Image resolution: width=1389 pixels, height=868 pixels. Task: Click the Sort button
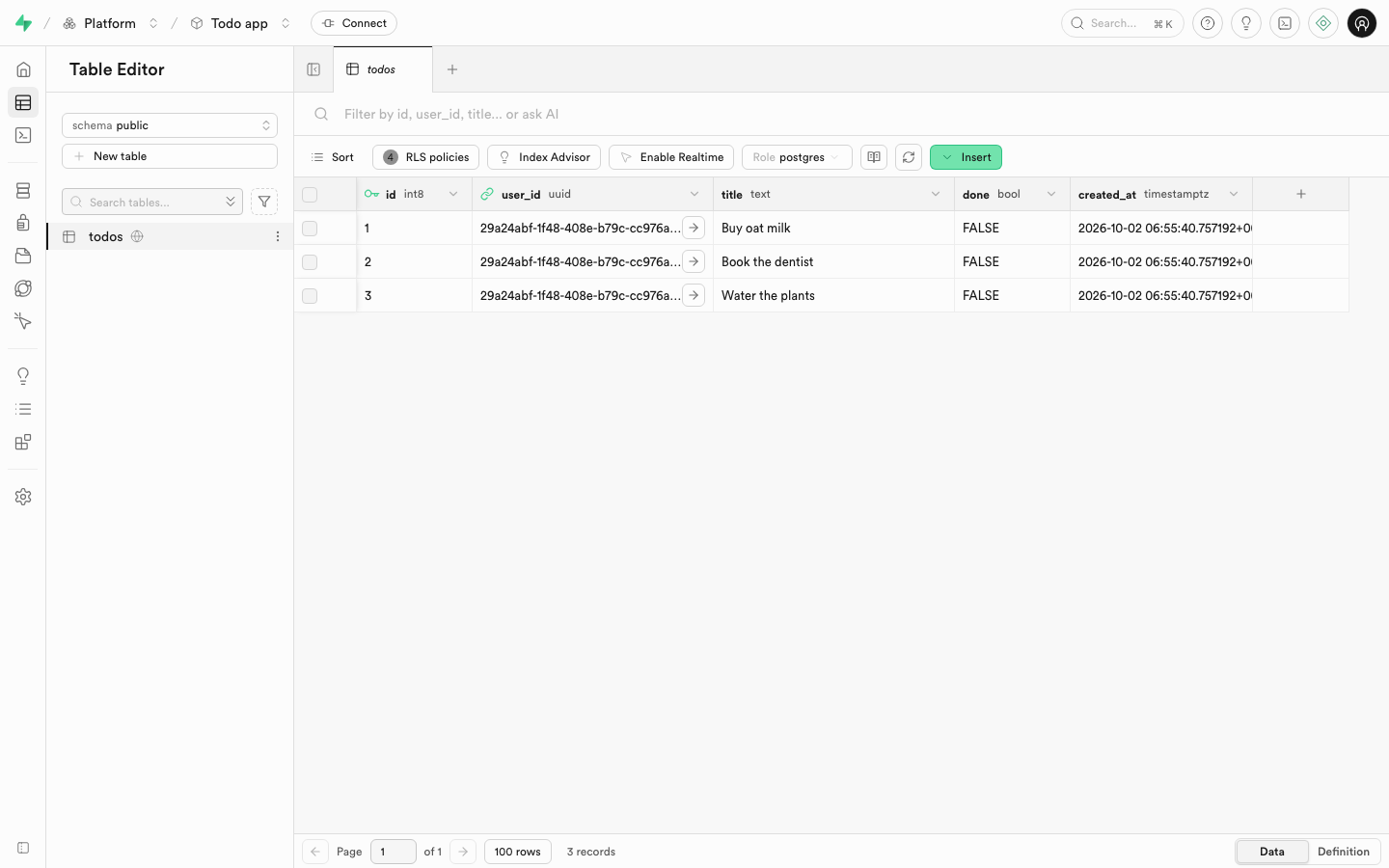pos(333,157)
